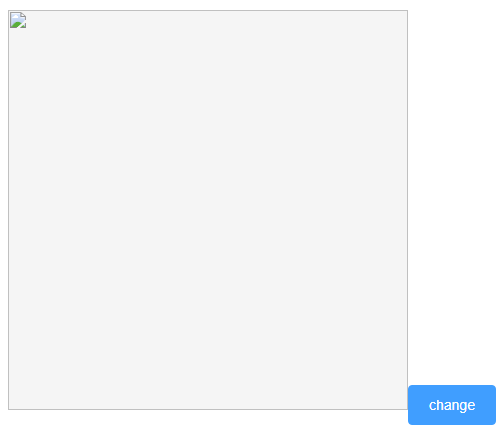Focus the large bordered image container
The image size is (503, 439).
click(208, 210)
